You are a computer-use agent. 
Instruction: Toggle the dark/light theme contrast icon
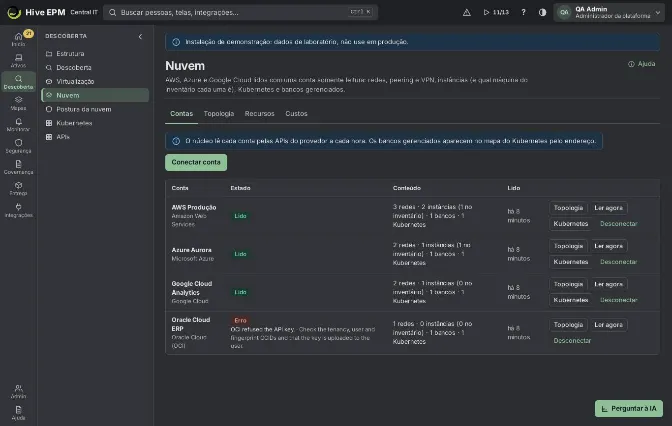542,12
